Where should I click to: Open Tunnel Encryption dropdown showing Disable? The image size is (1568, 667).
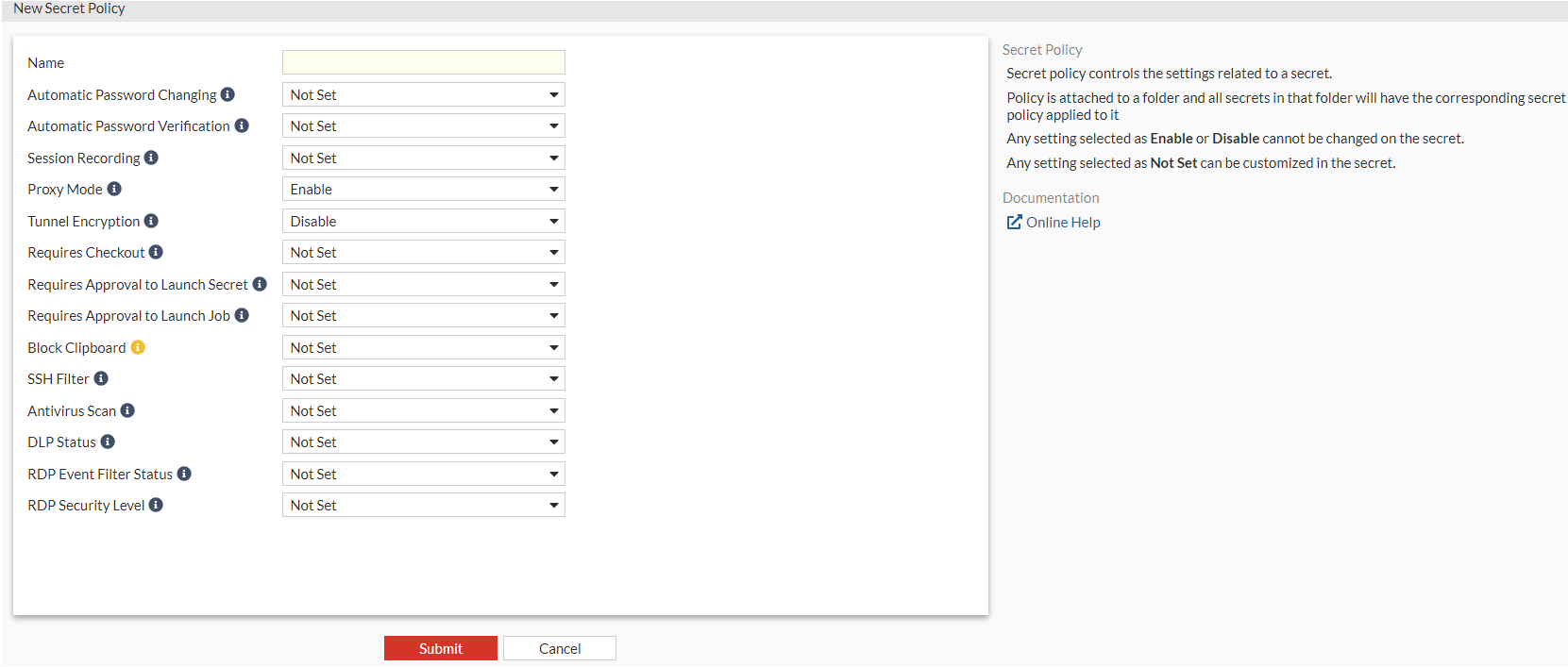tap(424, 221)
